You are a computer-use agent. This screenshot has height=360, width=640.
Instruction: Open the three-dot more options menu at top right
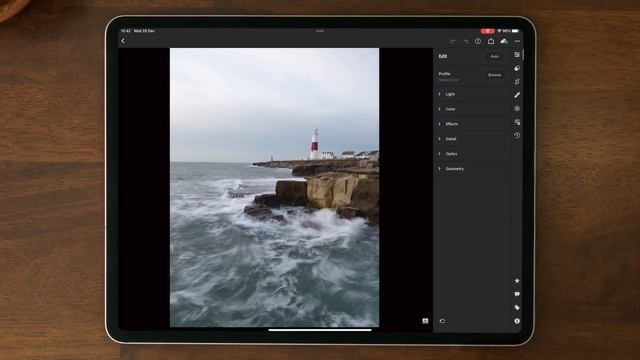pyautogui.click(x=518, y=41)
